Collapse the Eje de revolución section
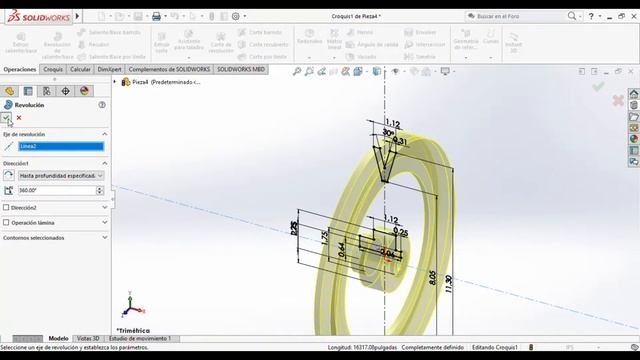The width and height of the screenshot is (640, 360). tap(105, 134)
